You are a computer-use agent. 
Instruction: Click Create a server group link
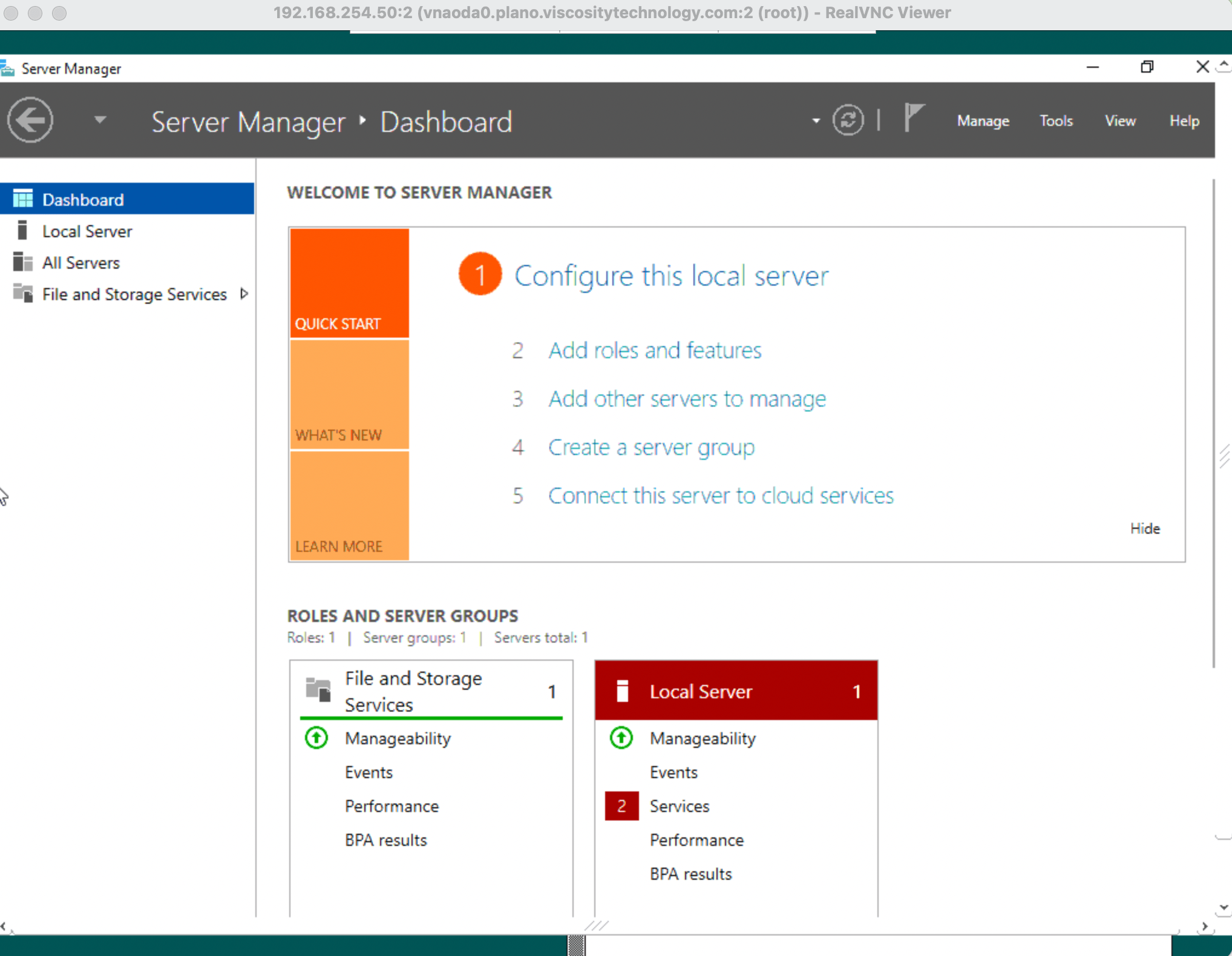pos(651,447)
